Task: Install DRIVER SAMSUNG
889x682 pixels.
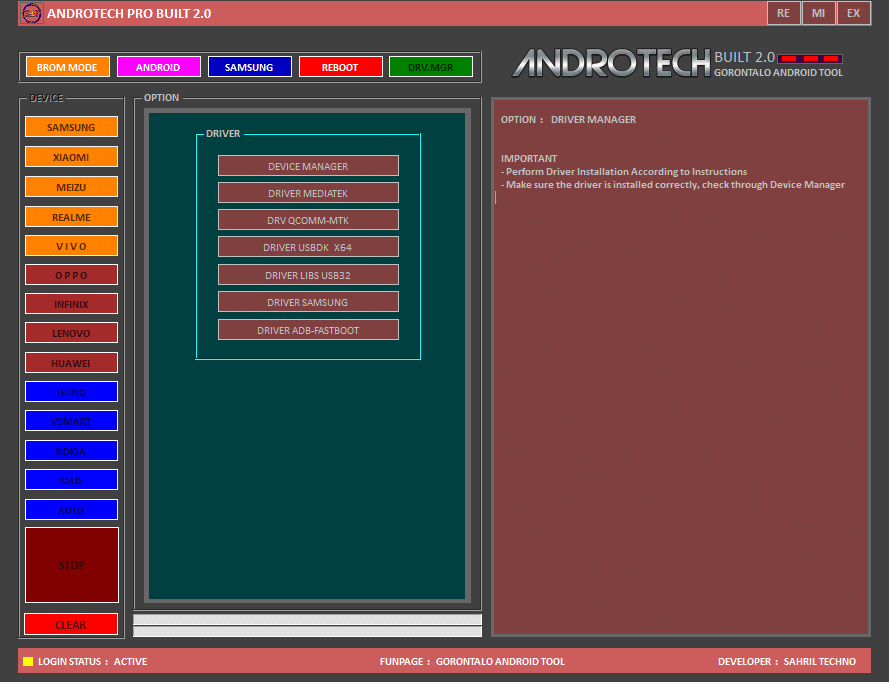Action: click(x=308, y=302)
